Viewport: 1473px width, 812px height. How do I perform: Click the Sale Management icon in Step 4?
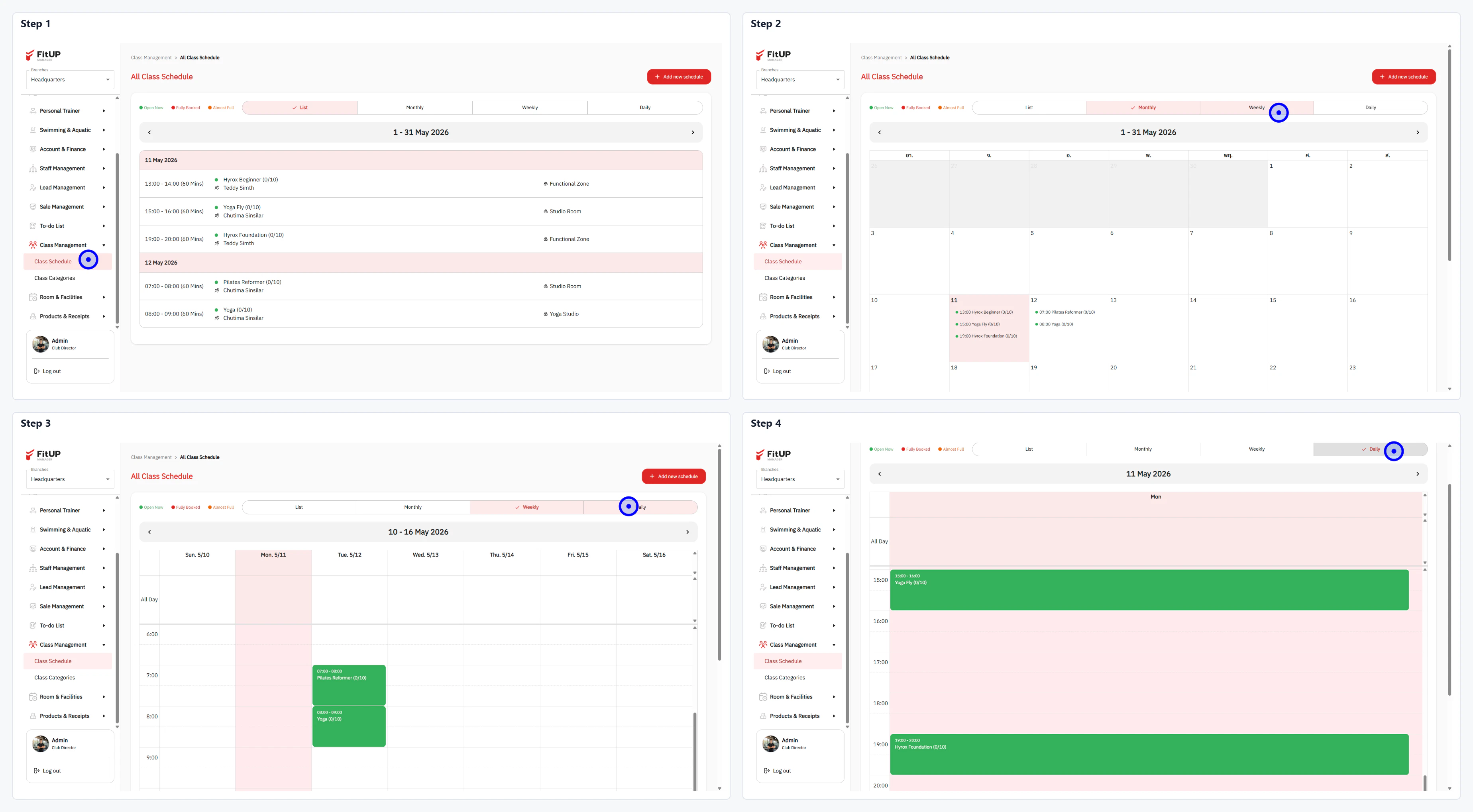coord(763,606)
